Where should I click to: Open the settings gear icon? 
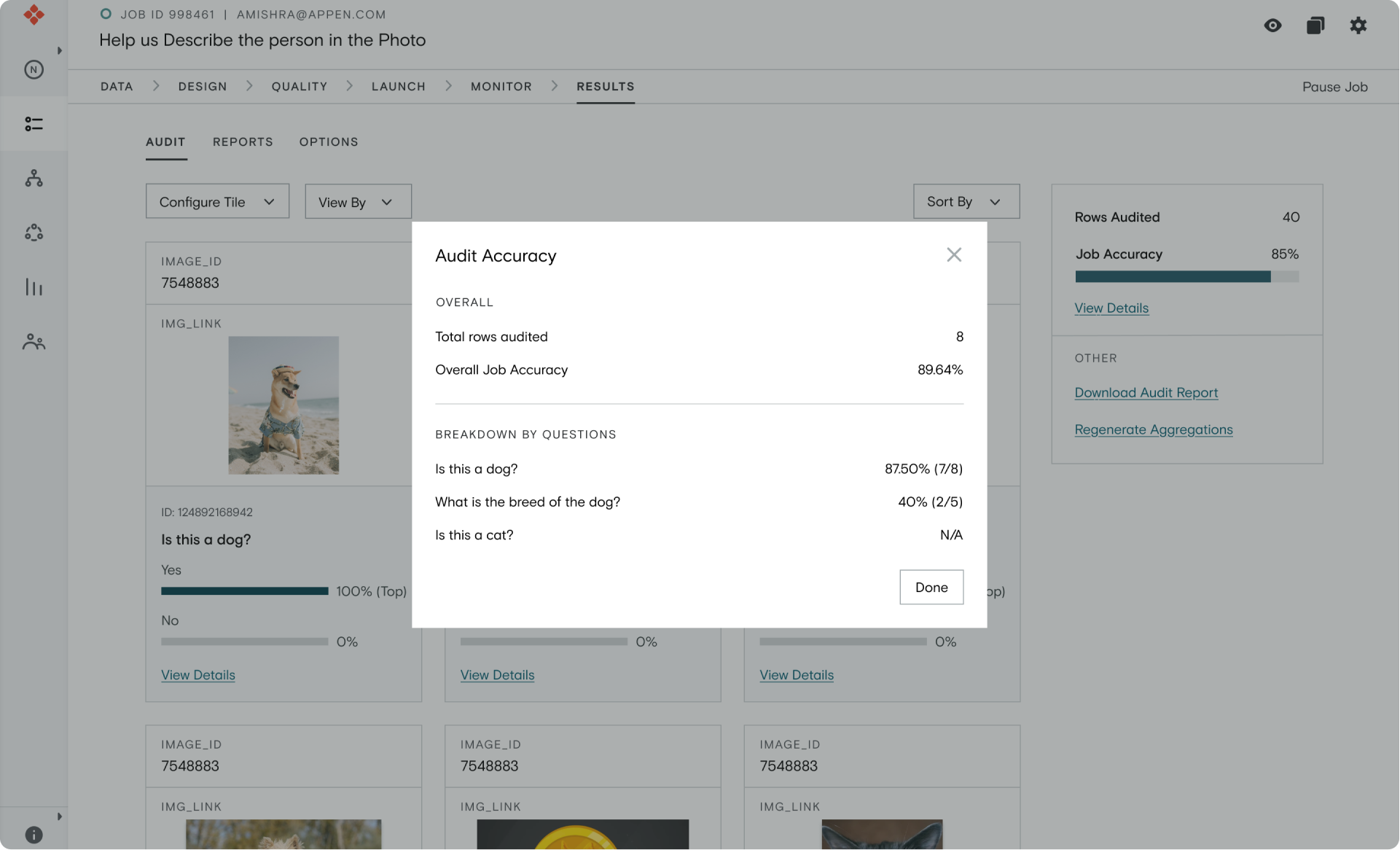tap(1358, 26)
